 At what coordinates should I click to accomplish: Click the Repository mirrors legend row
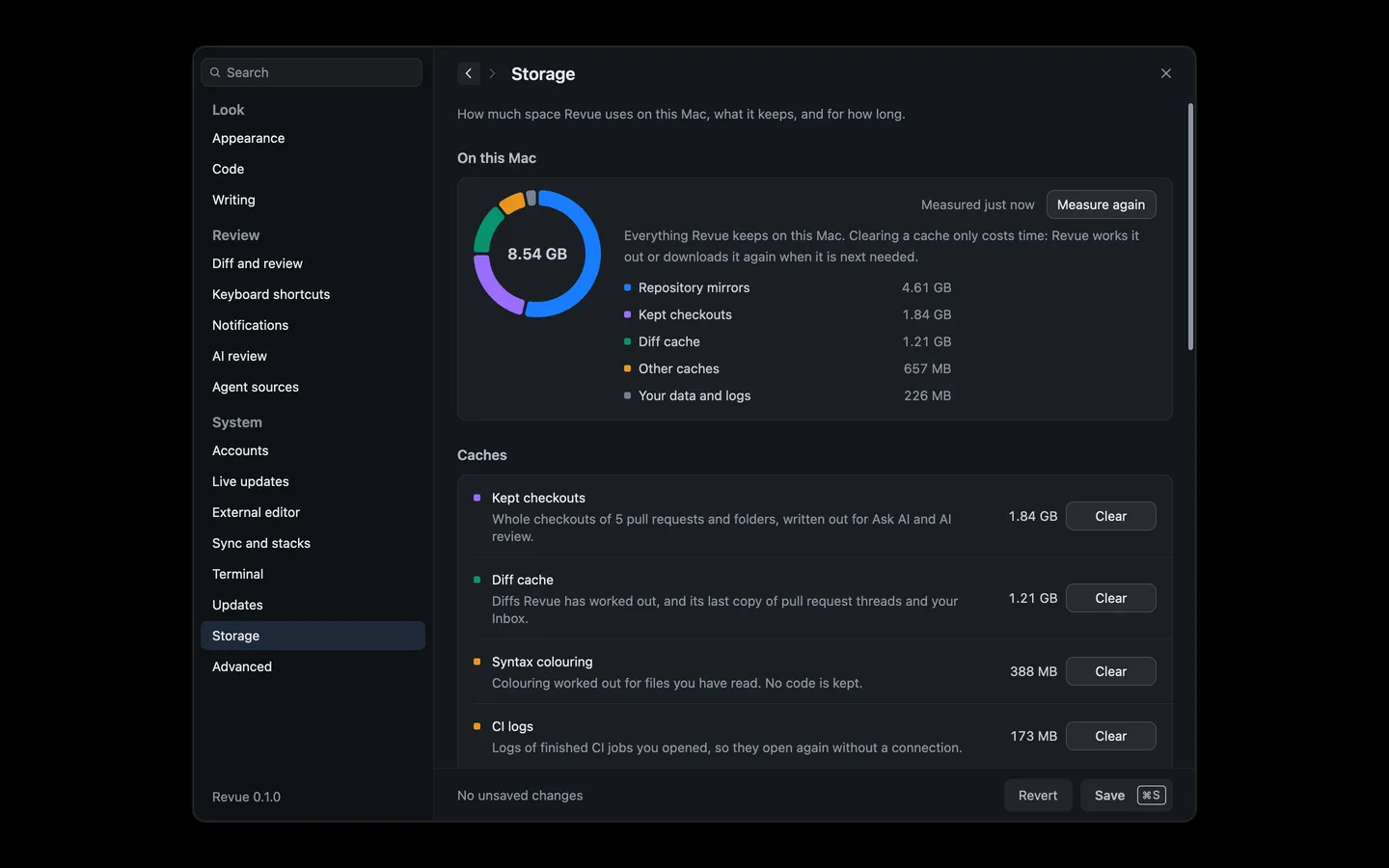pos(787,287)
